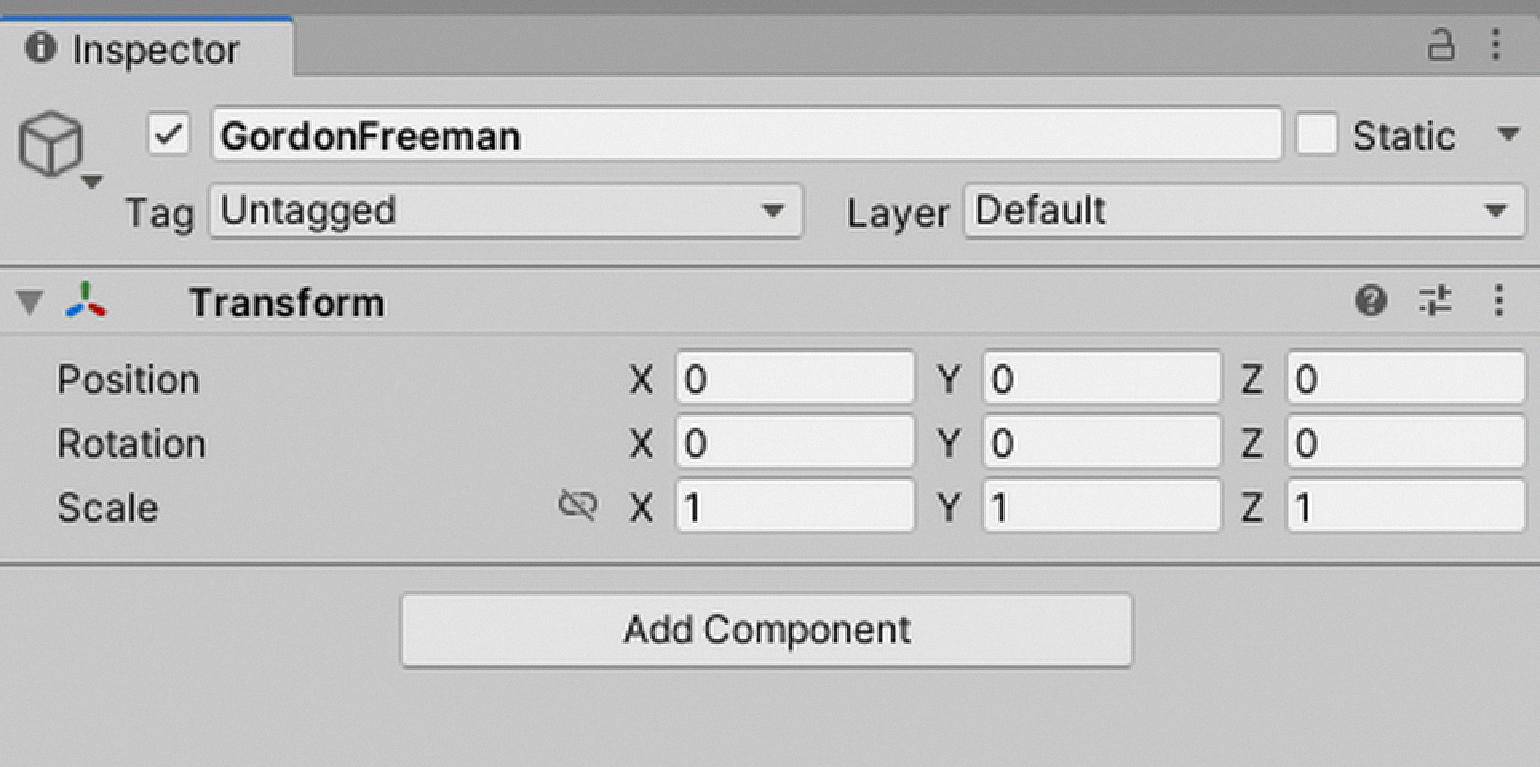
Task: Toggle the Scale constrain proportions link icon
Action: coord(577,507)
